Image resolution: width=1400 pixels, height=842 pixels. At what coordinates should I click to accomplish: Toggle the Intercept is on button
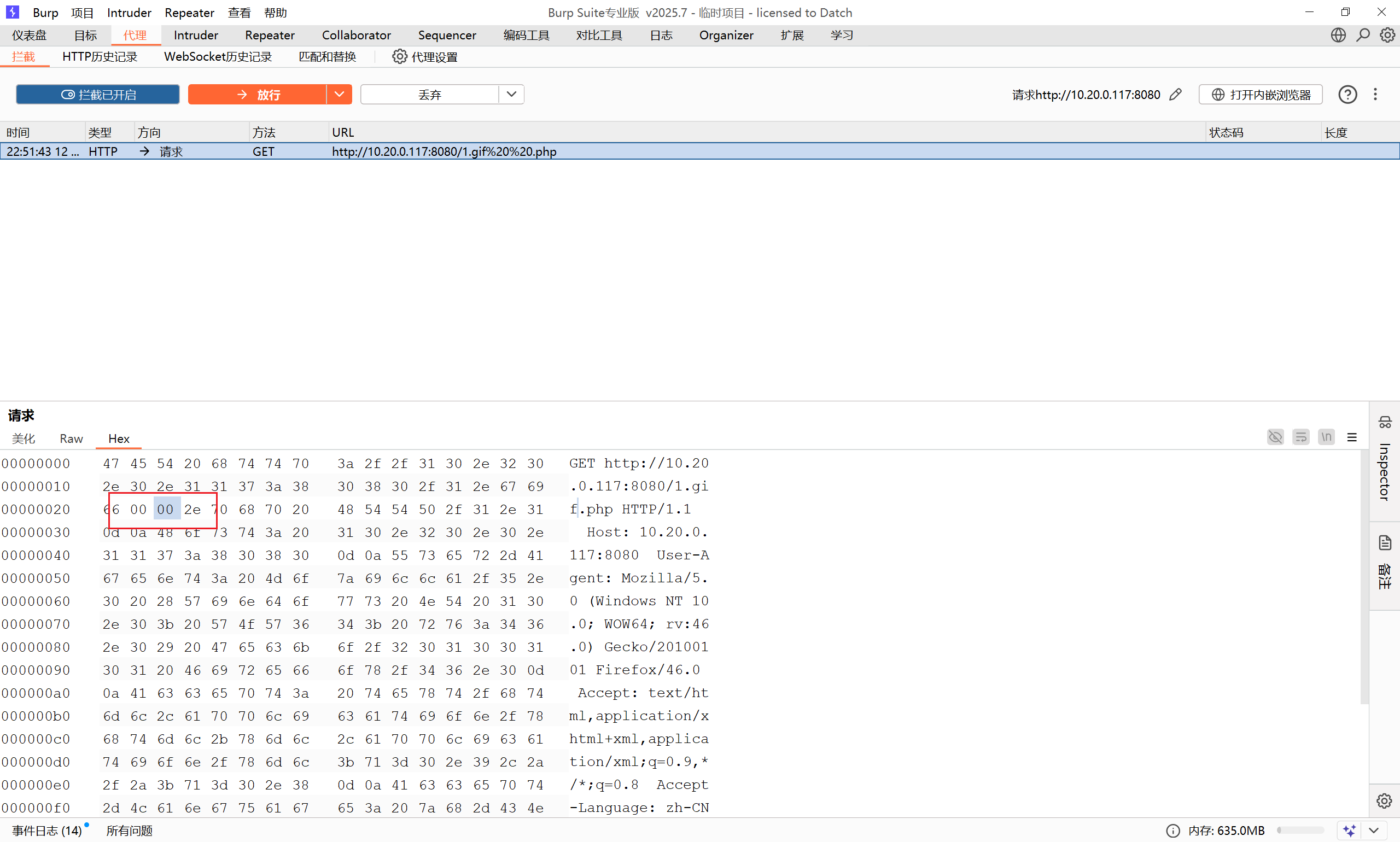97,94
